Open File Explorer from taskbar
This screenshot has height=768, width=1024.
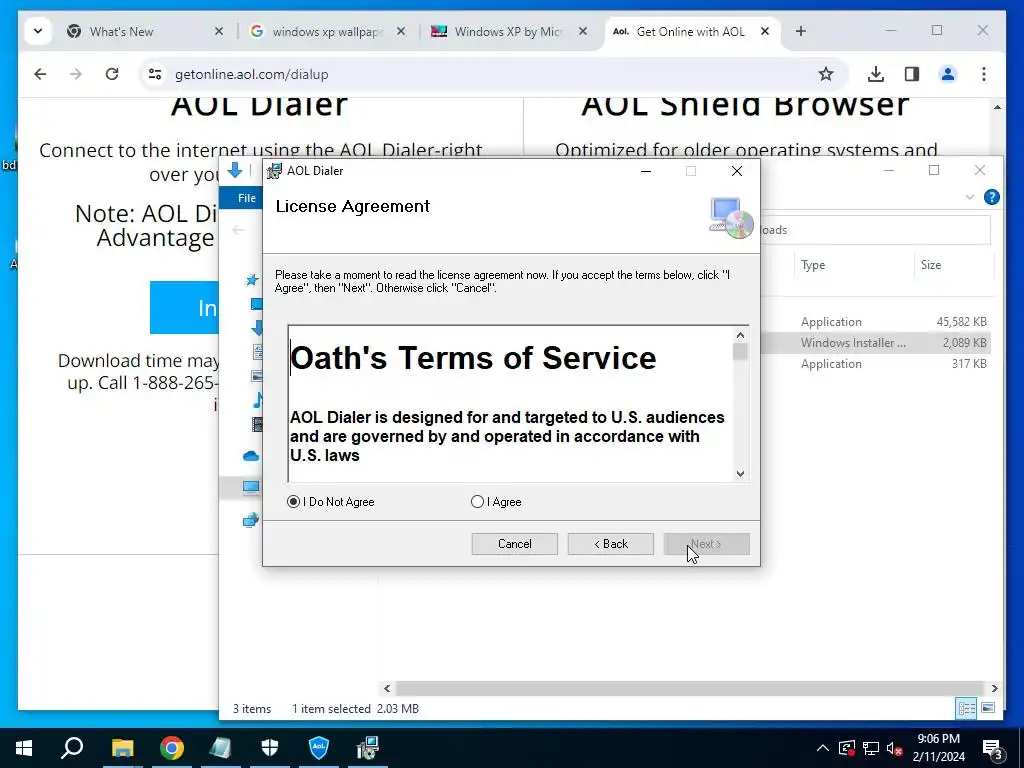tap(122, 748)
